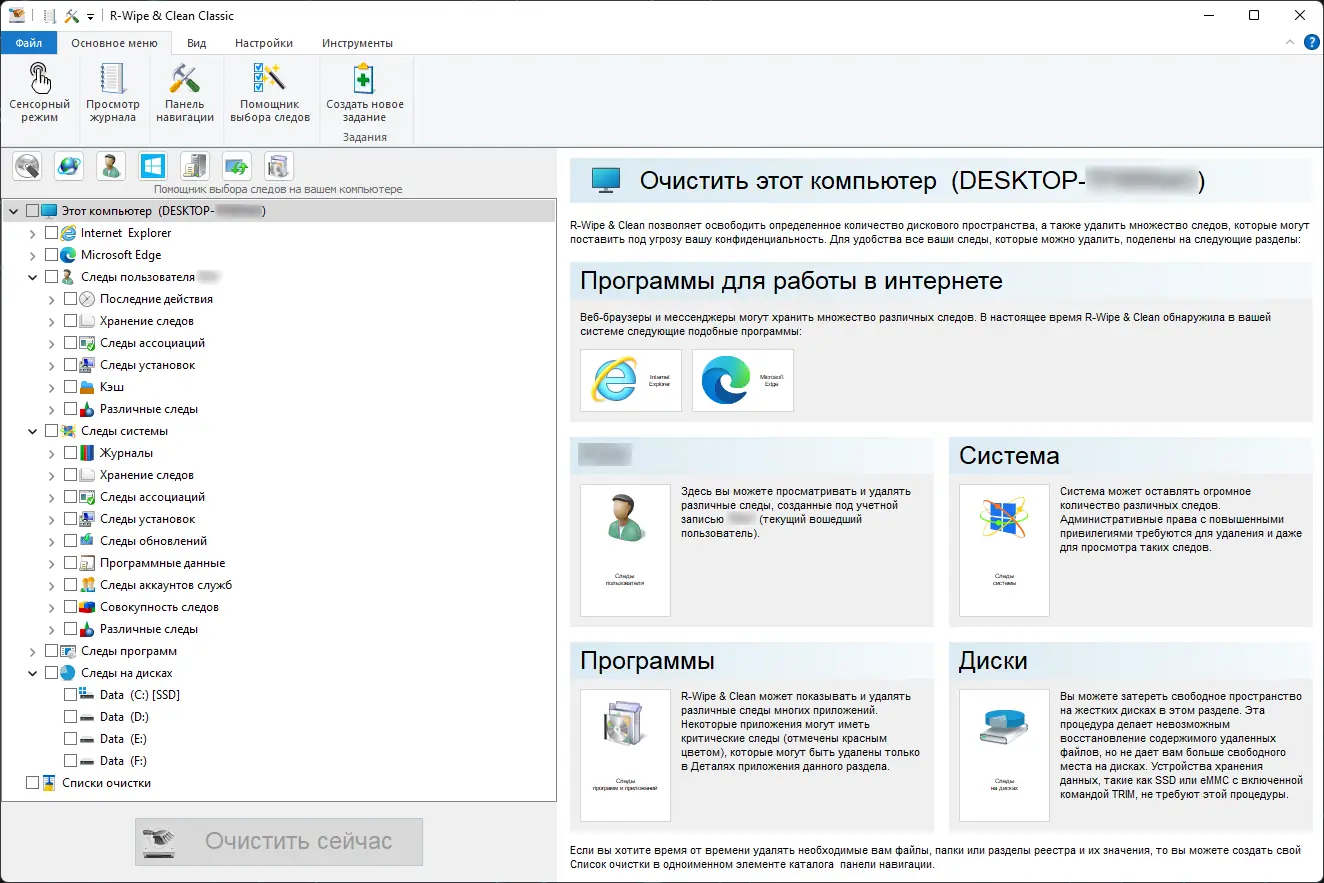Collapse the Следы на дисках branch
Image resolution: width=1324 pixels, height=883 pixels.
coord(32,672)
